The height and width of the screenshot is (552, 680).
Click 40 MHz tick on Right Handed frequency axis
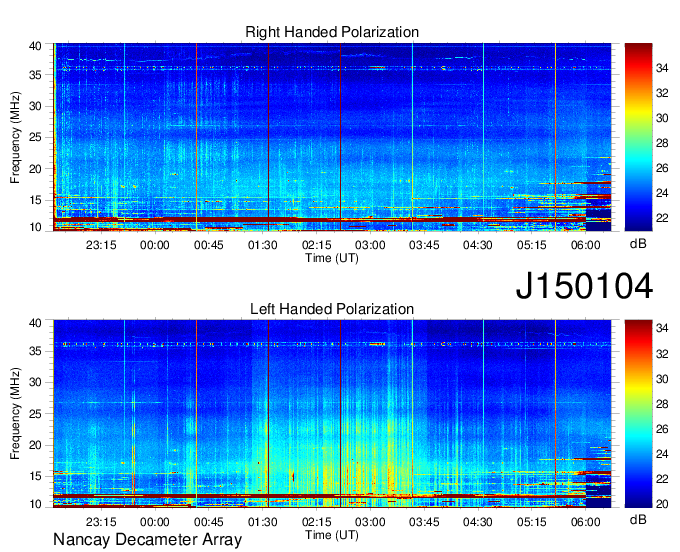point(36,46)
